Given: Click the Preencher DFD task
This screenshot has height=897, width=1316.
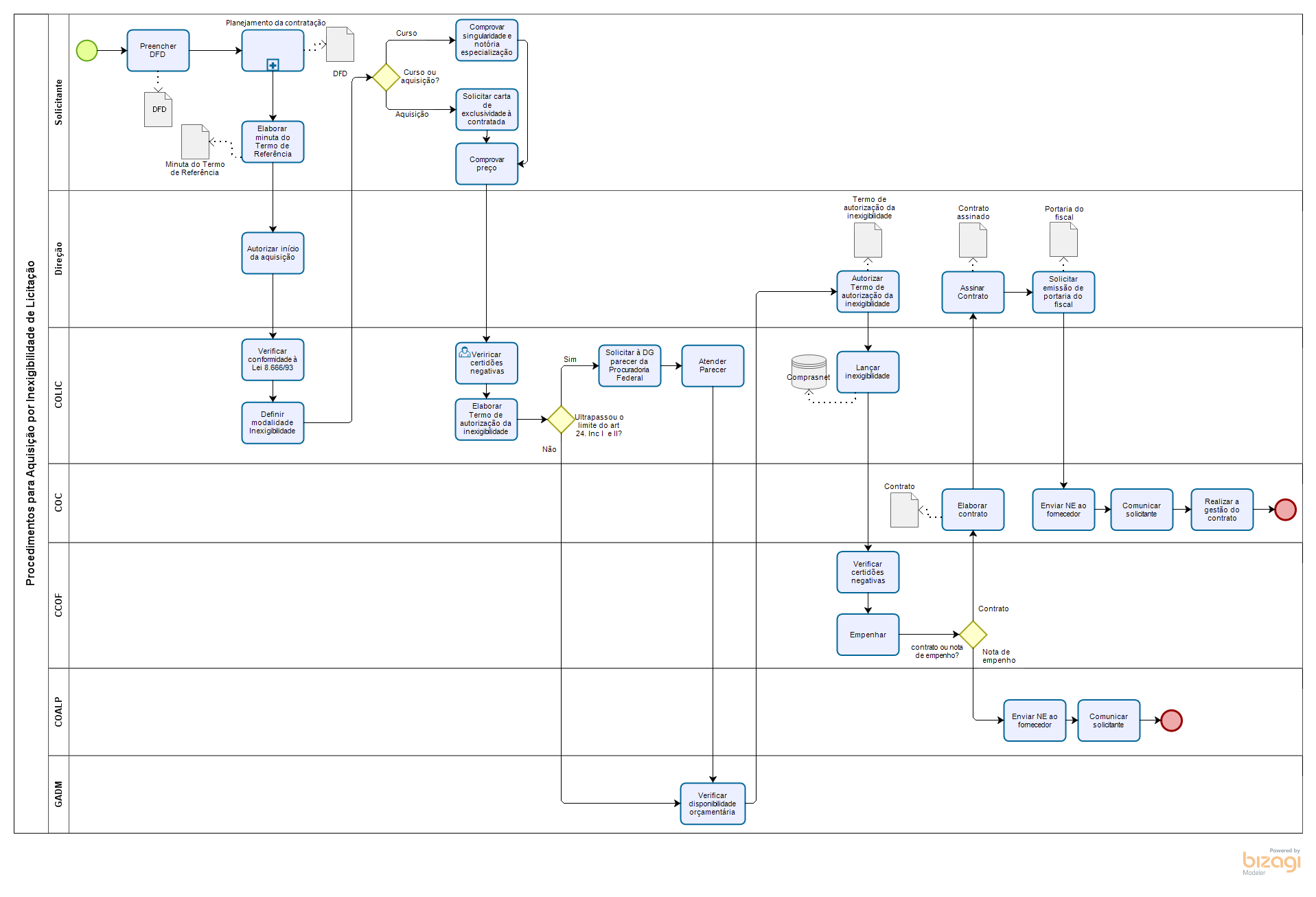Looking at the screenshot, I should (158, 51).
